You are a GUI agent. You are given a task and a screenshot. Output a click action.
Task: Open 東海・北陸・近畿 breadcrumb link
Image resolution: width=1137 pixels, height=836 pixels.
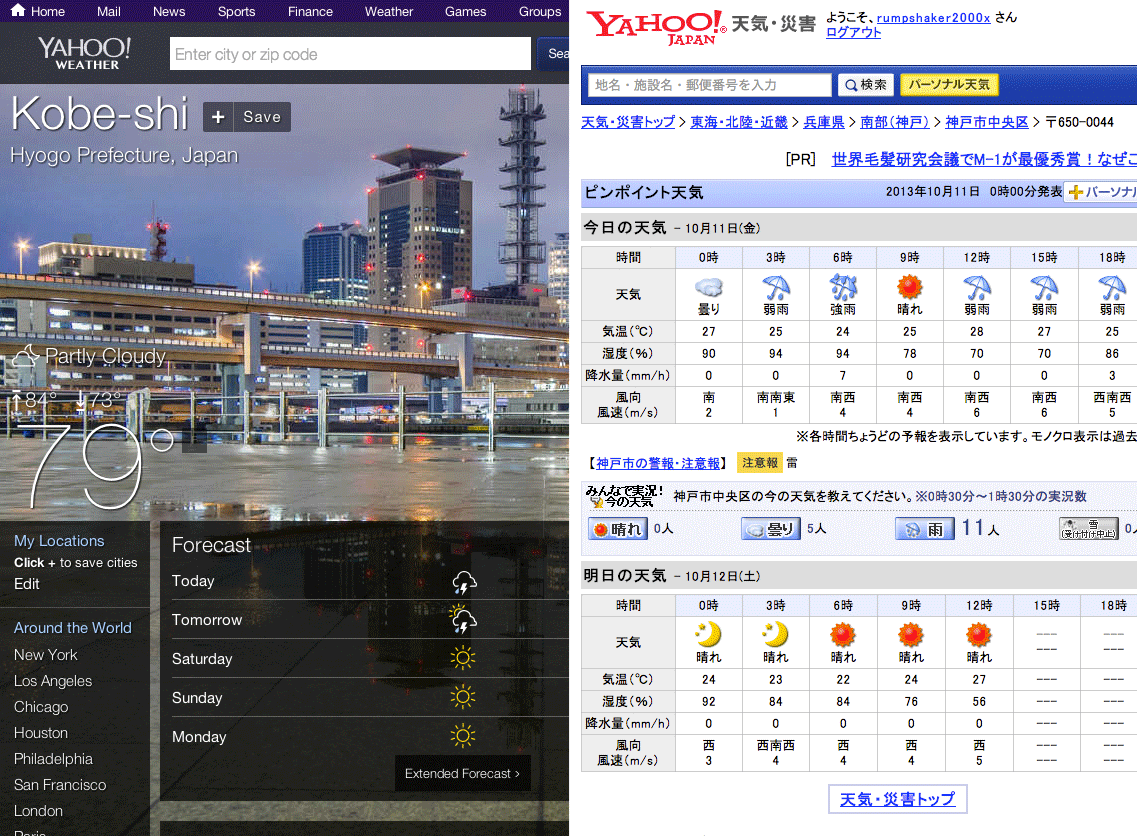pos(739,122)
